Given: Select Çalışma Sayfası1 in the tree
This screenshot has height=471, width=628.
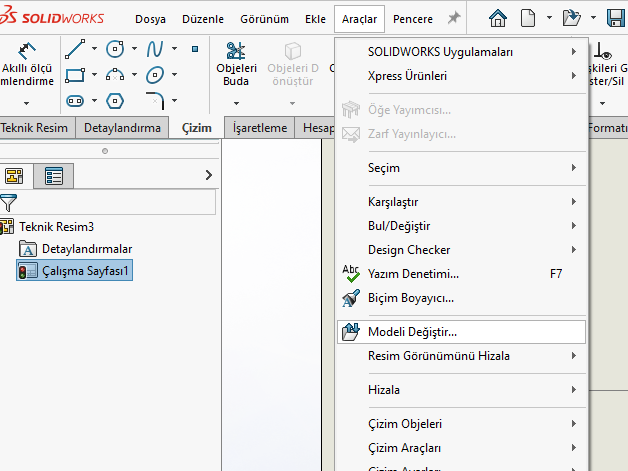Looking at the screenshot, I should tap(86, 271).
